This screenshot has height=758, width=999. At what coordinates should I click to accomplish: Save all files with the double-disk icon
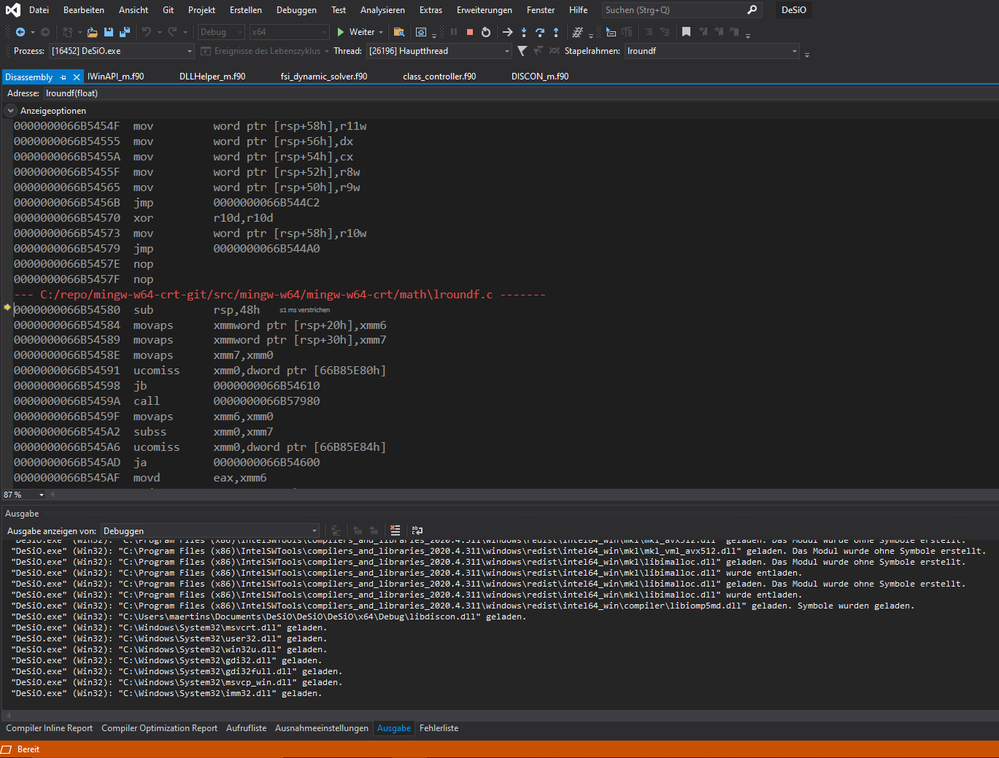pyautogui.click(x=125, y=32)
